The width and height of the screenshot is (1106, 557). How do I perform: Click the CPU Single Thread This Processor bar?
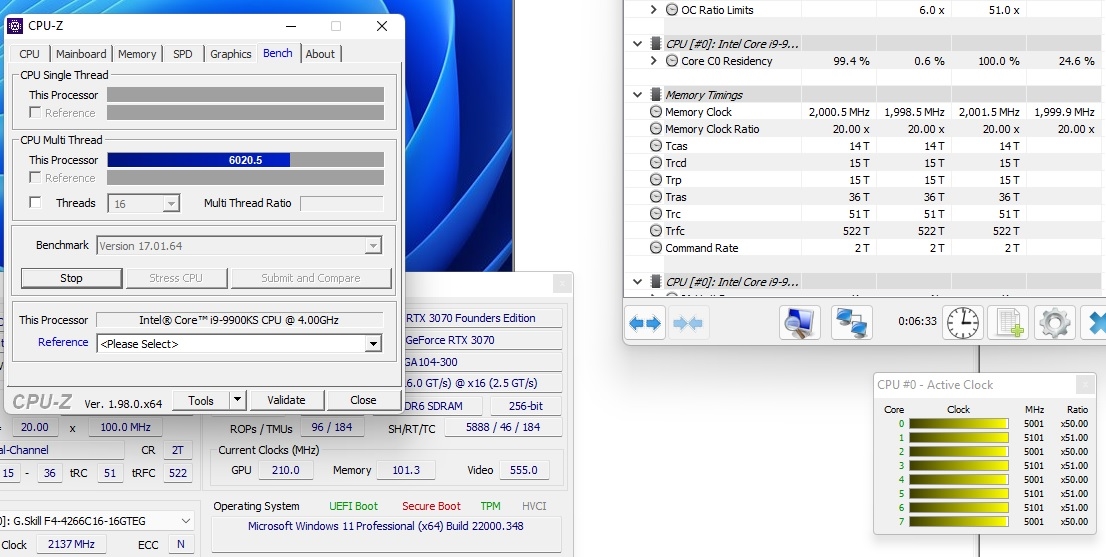tap(245, 94)
